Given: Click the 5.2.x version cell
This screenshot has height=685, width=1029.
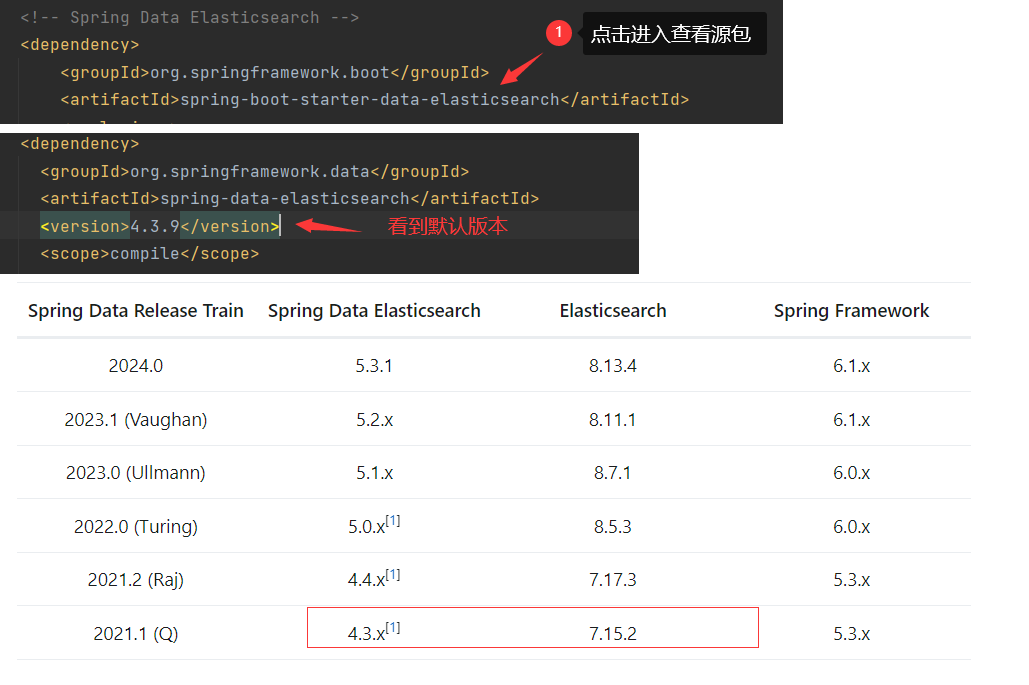Looking at the screenshot, I should 374,419.
